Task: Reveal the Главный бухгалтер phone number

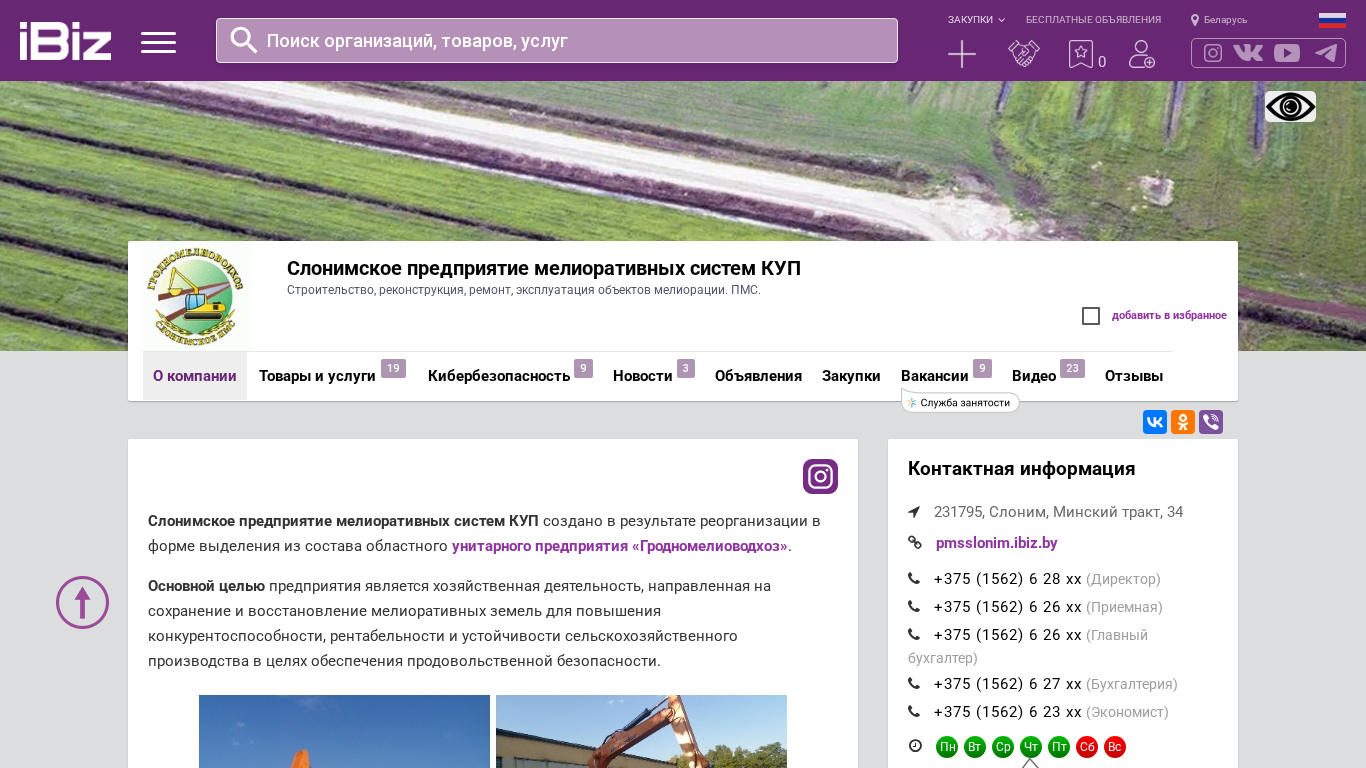Action: coord(1008,635)
